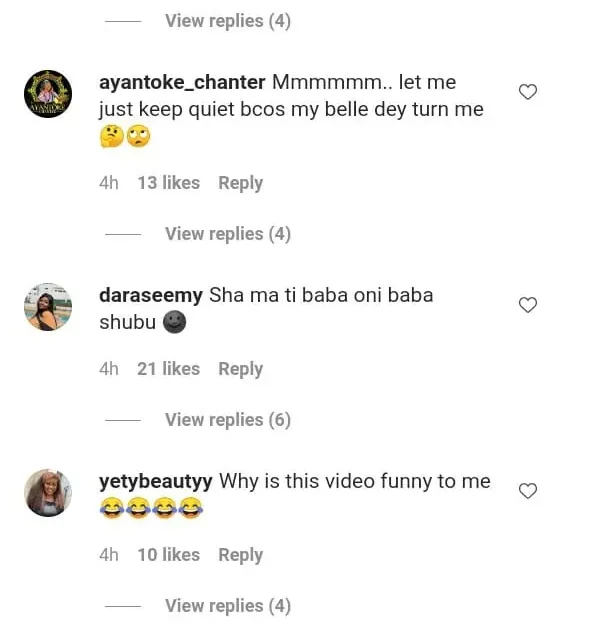Reply to daraseemy's comment
The height and width of the screenshot is (630, 600).
pos(240,369)
